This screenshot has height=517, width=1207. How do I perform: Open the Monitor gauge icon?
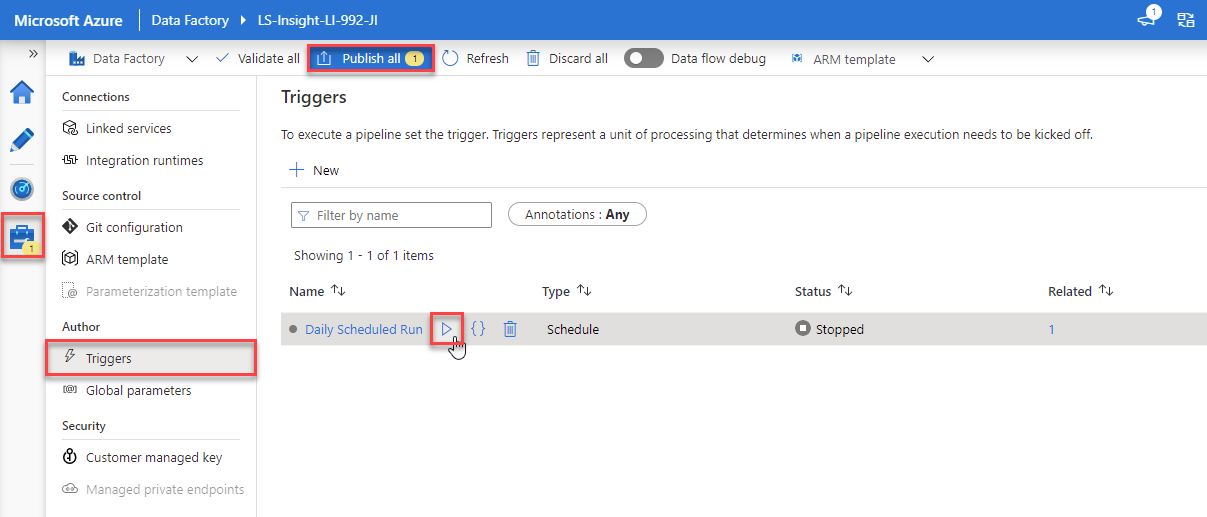[x=22, y=188]
